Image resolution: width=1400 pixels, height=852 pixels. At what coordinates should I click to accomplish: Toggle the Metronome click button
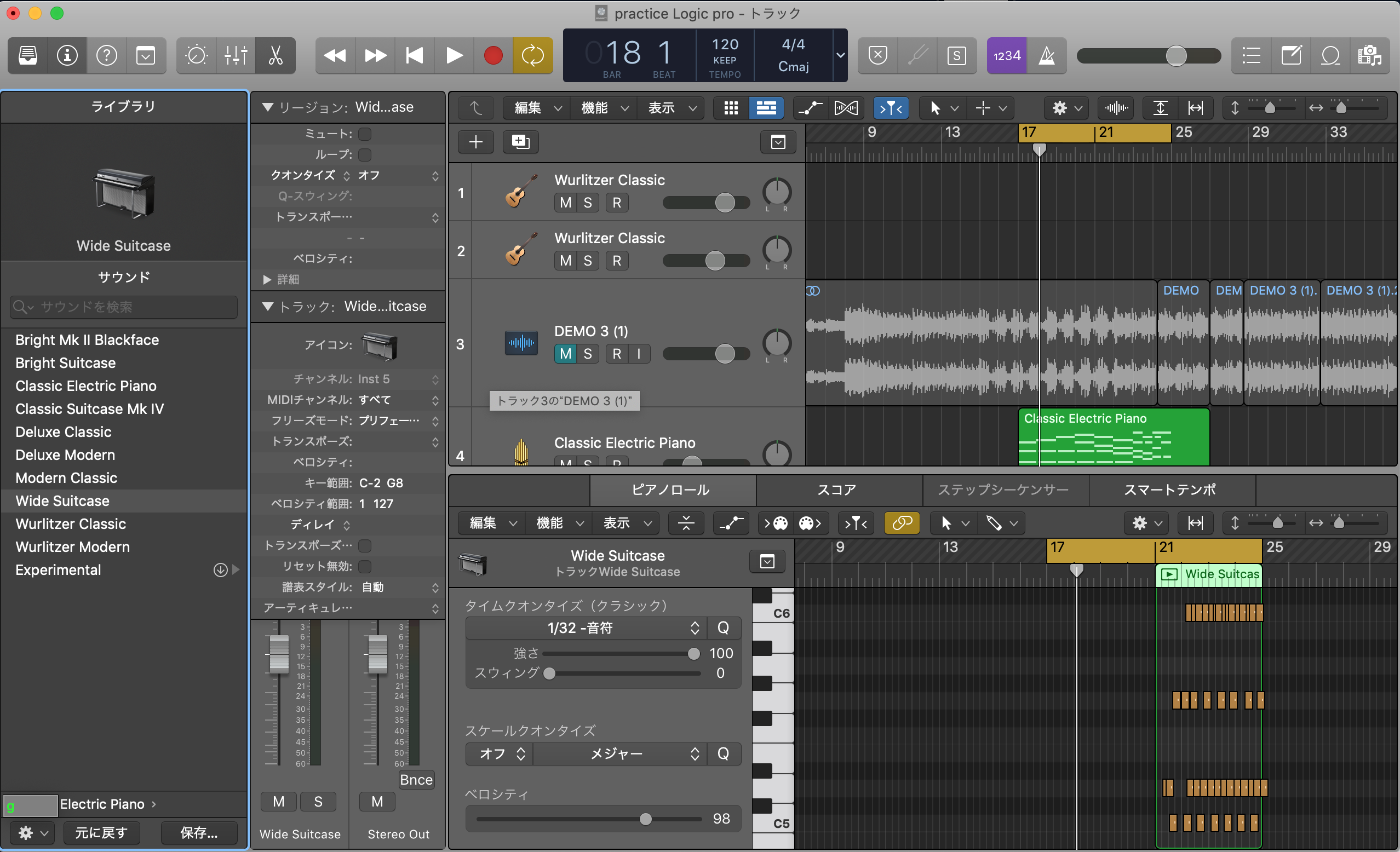point(1047,56)
